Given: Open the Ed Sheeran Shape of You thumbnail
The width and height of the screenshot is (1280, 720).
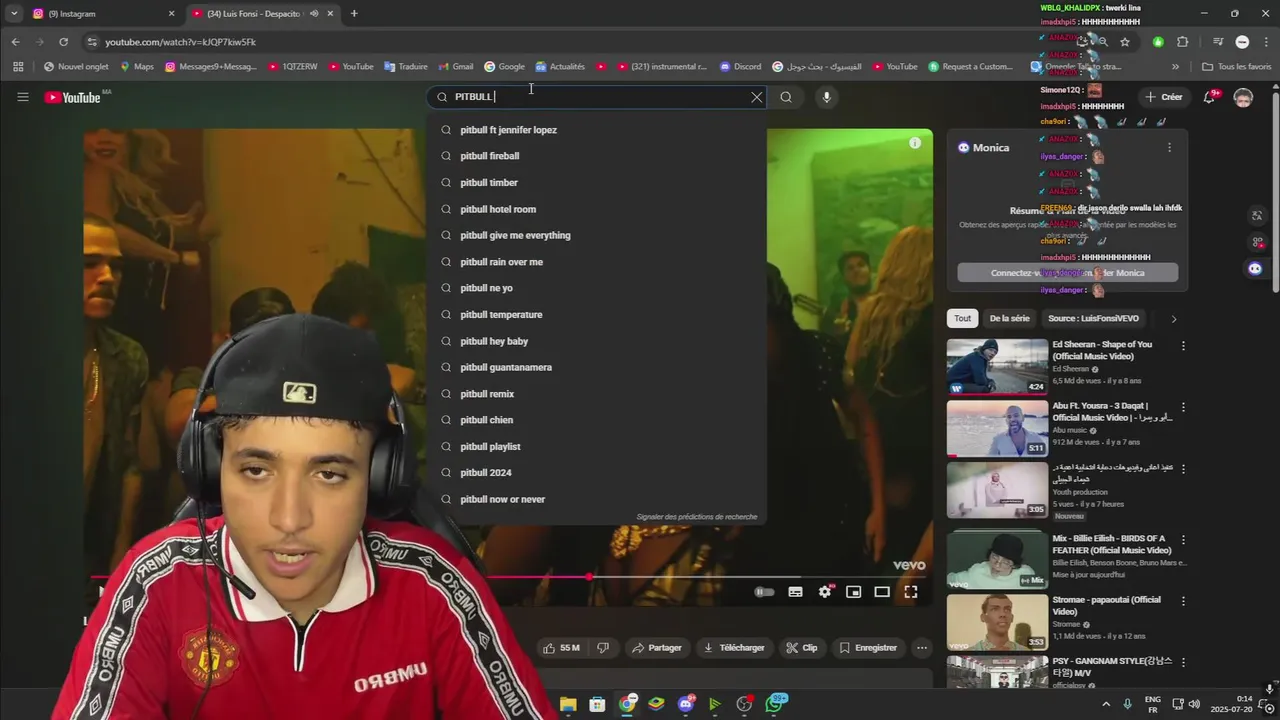Looking at the screenshot, I should click(x=997, y=367).
